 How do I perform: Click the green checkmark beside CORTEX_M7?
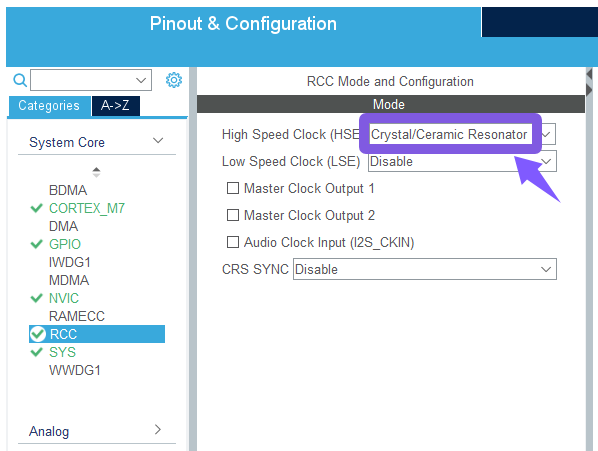coord(37,208)
